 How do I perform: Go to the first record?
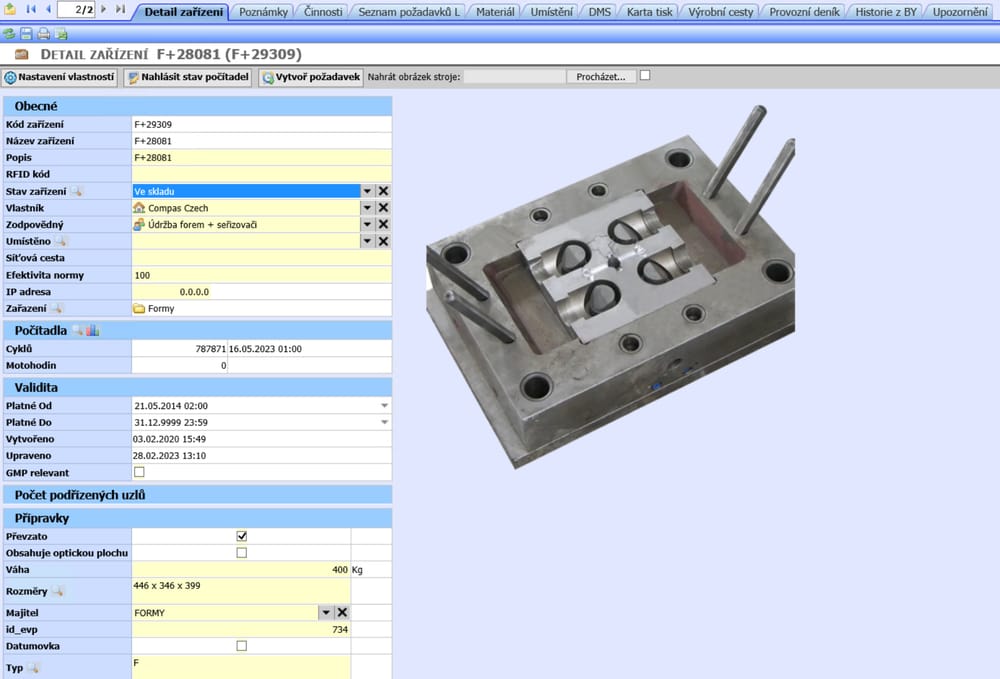click(30, 9)
